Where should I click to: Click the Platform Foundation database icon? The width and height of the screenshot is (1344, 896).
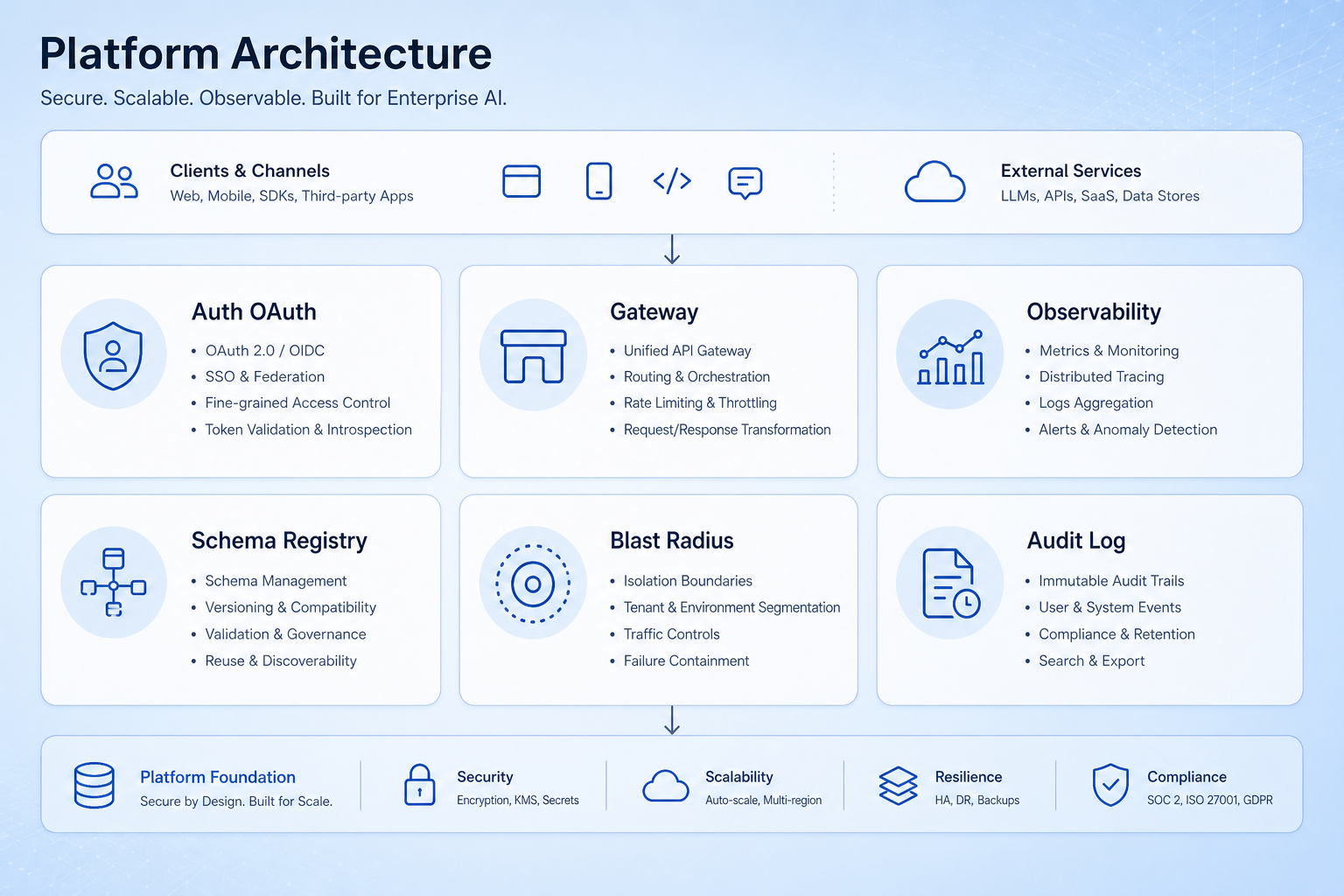[x=94, y=785]
